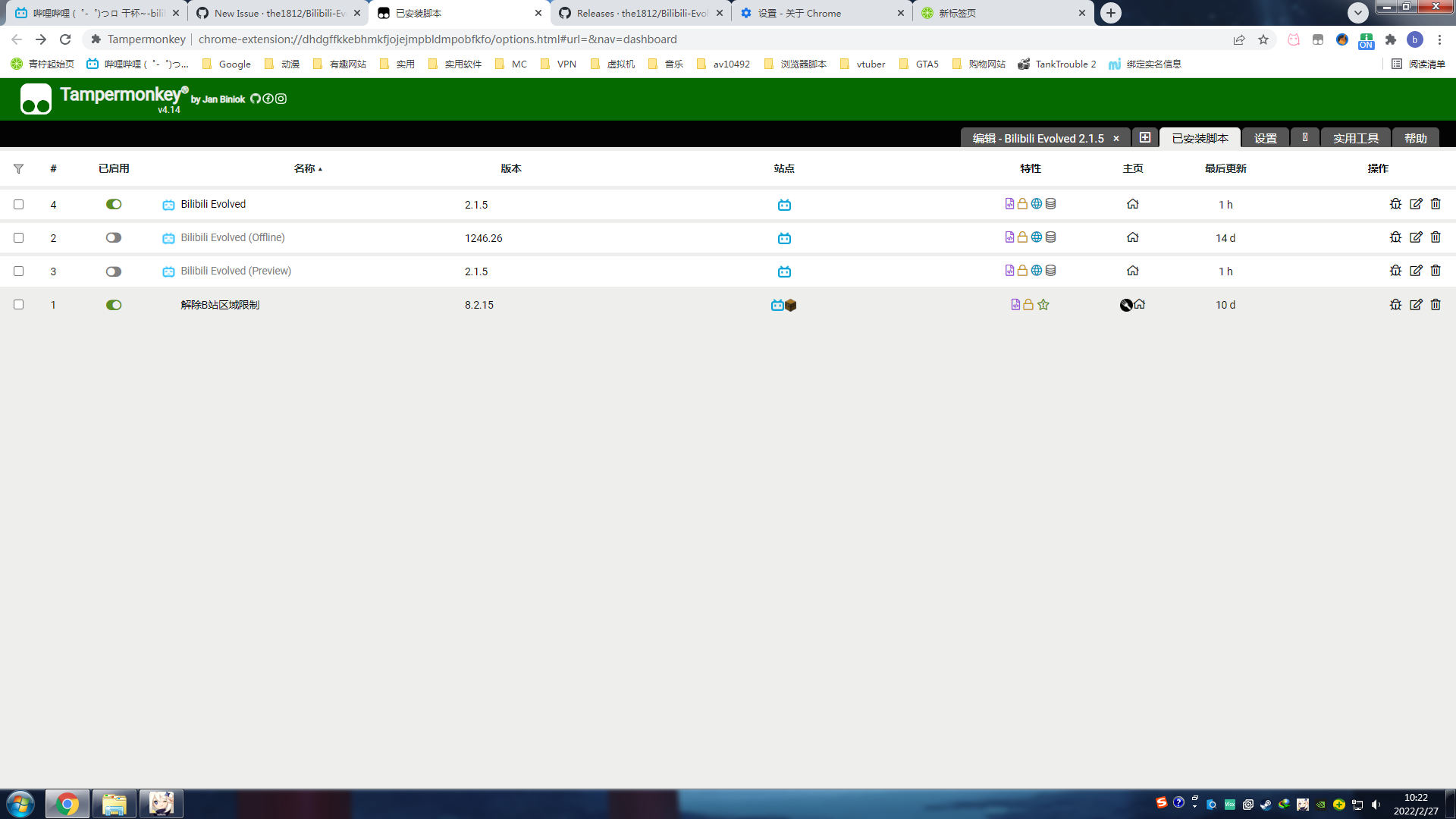Open the 实用工具 tab
Screen dimensions: 1456x819
coord(1355,138)
